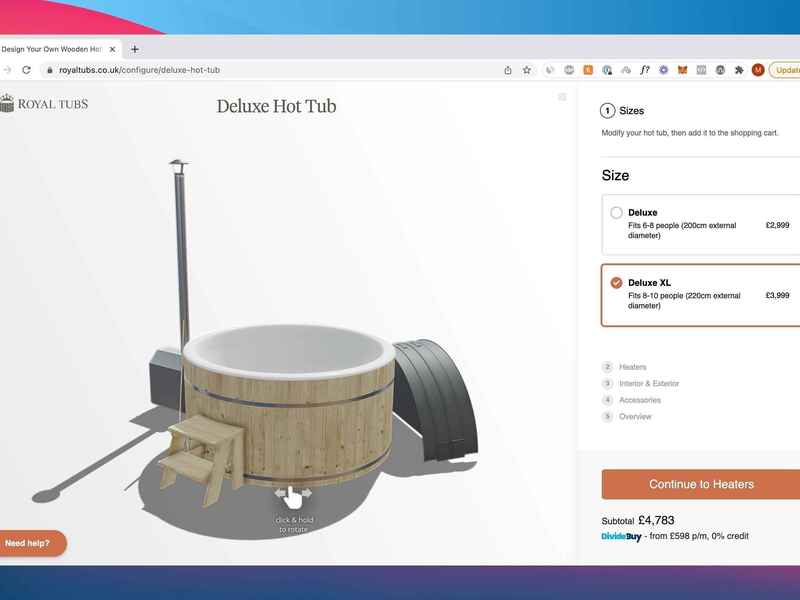Click 'Fits 8-10 people' description text
800x600 pixels.
click(x=684, y=301)
